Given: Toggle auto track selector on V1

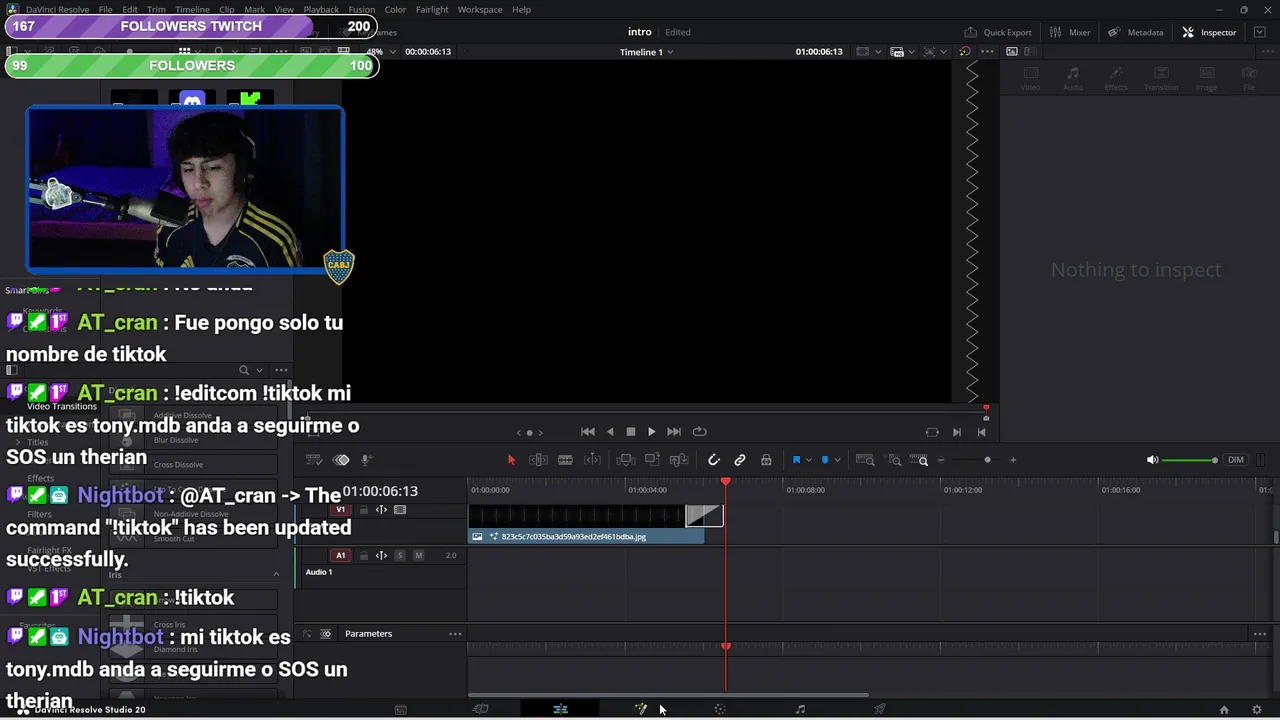Looking at the screenshot, I should pyautogui.click(x=381, y=510).
